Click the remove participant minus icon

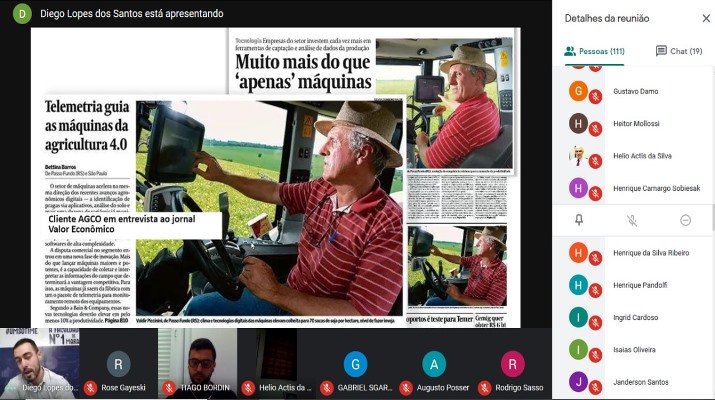pos(685,220)
